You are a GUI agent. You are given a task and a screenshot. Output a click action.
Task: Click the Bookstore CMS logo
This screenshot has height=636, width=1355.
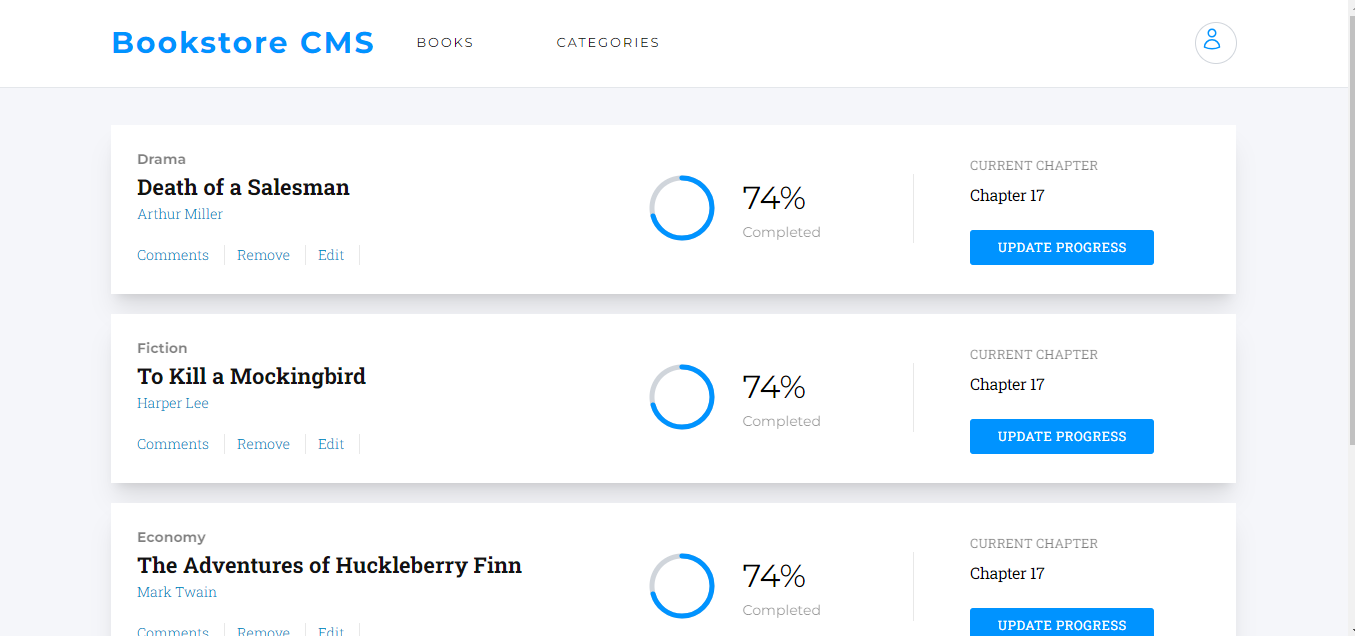[x=243, y=43]
